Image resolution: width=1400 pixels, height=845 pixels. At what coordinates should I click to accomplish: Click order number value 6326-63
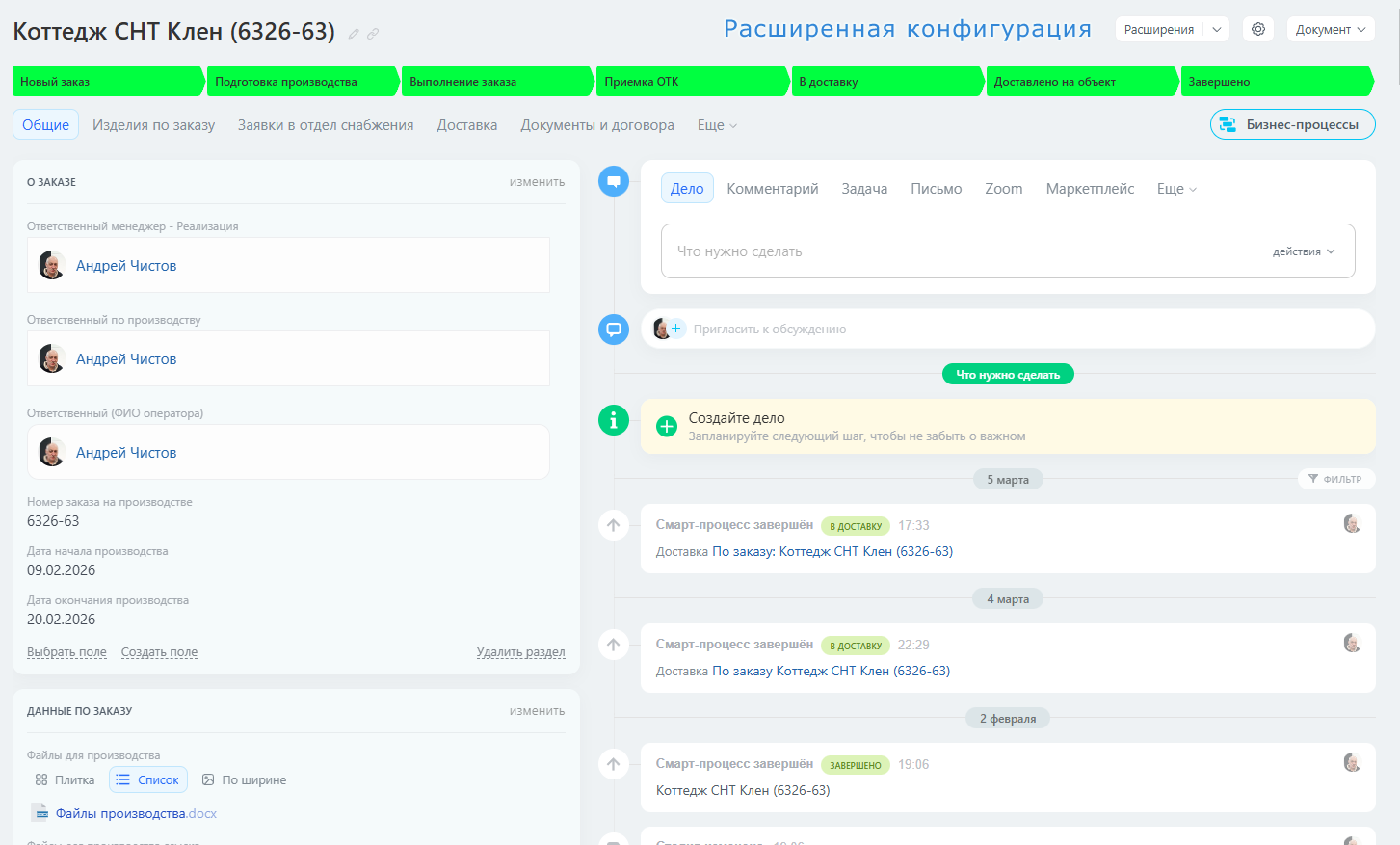pos(53,521)
